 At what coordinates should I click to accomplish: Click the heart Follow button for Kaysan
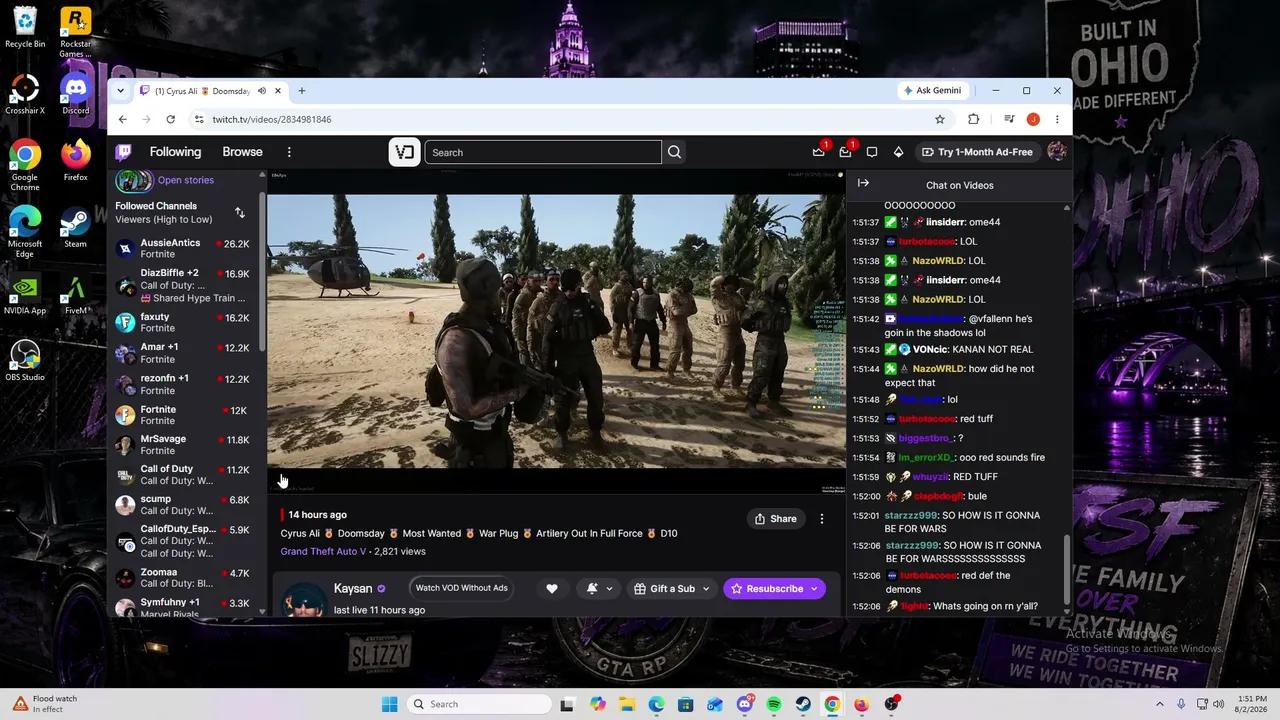pyautogui.click(x=551, y=589)
